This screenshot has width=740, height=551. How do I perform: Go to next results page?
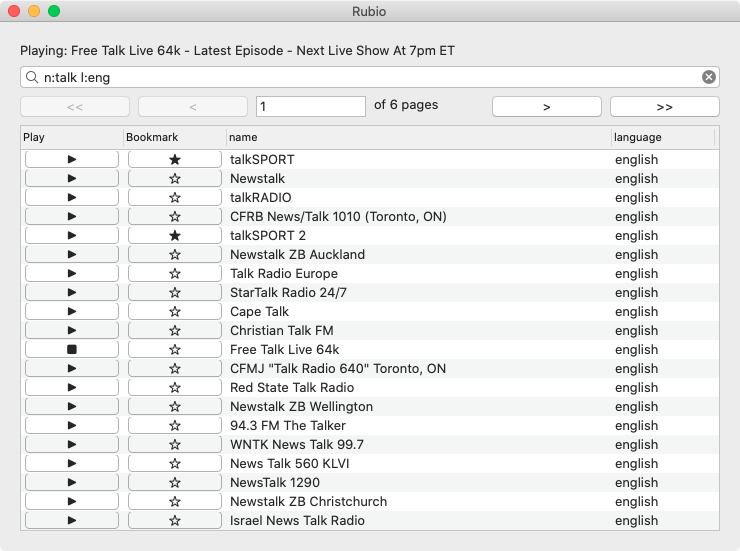pyautogui.click(x=547, y=107)
